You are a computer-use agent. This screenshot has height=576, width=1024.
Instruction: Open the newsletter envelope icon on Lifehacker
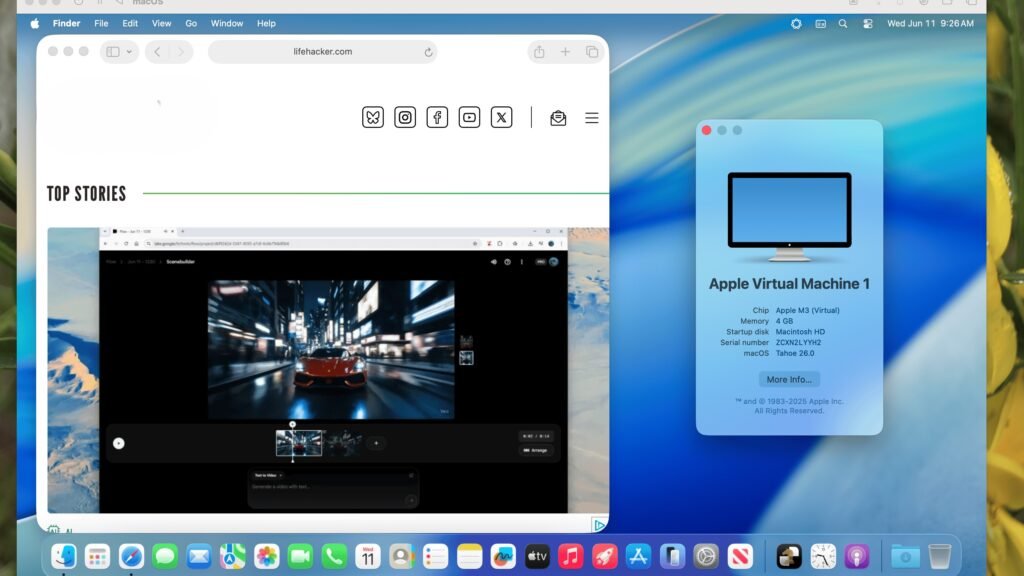pos(557,117)
